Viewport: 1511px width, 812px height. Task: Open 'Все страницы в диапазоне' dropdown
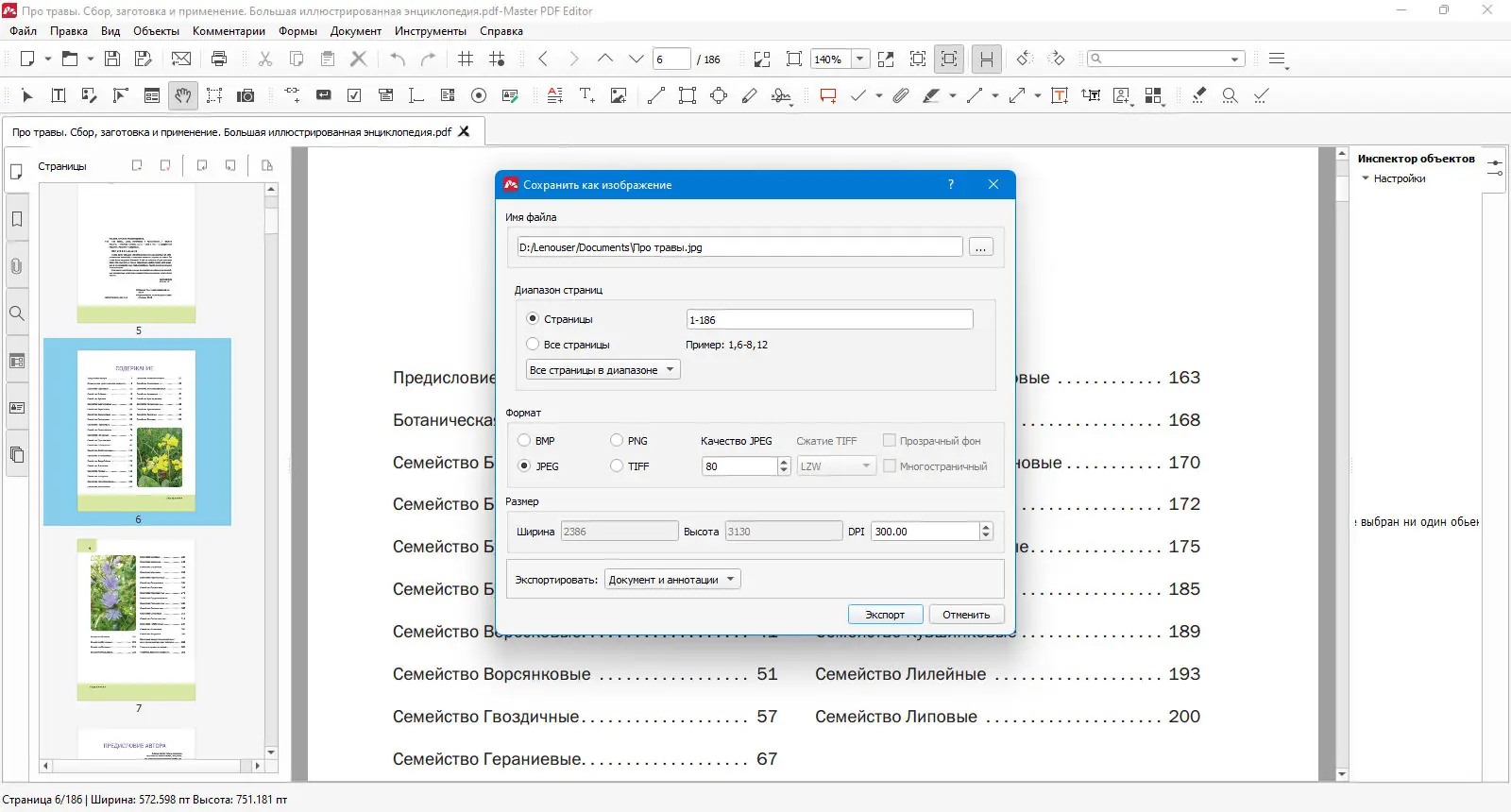coord(603,370)
